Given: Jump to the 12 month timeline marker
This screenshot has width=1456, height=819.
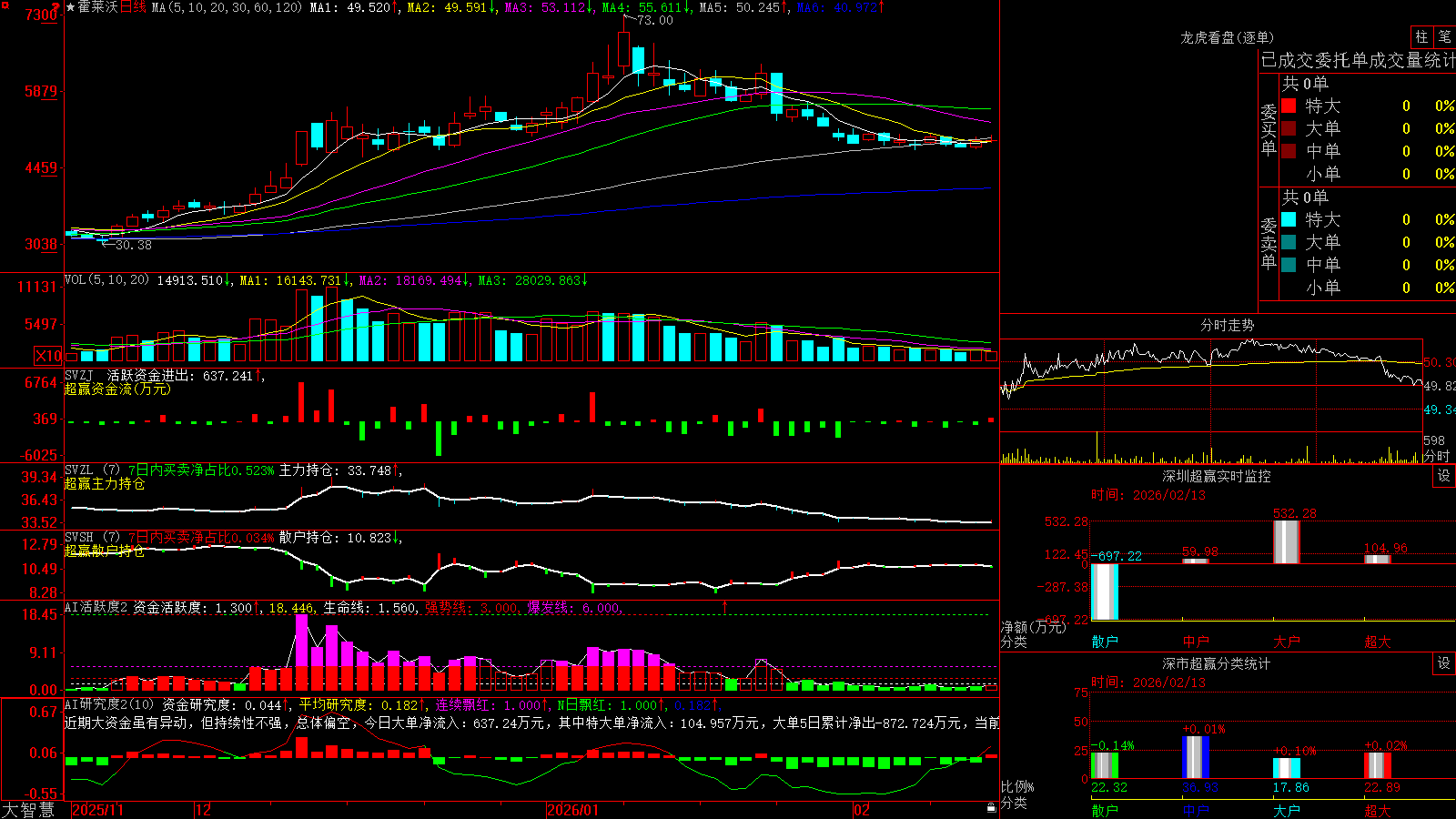Looking at the screenshot, I should click(204, 810).
